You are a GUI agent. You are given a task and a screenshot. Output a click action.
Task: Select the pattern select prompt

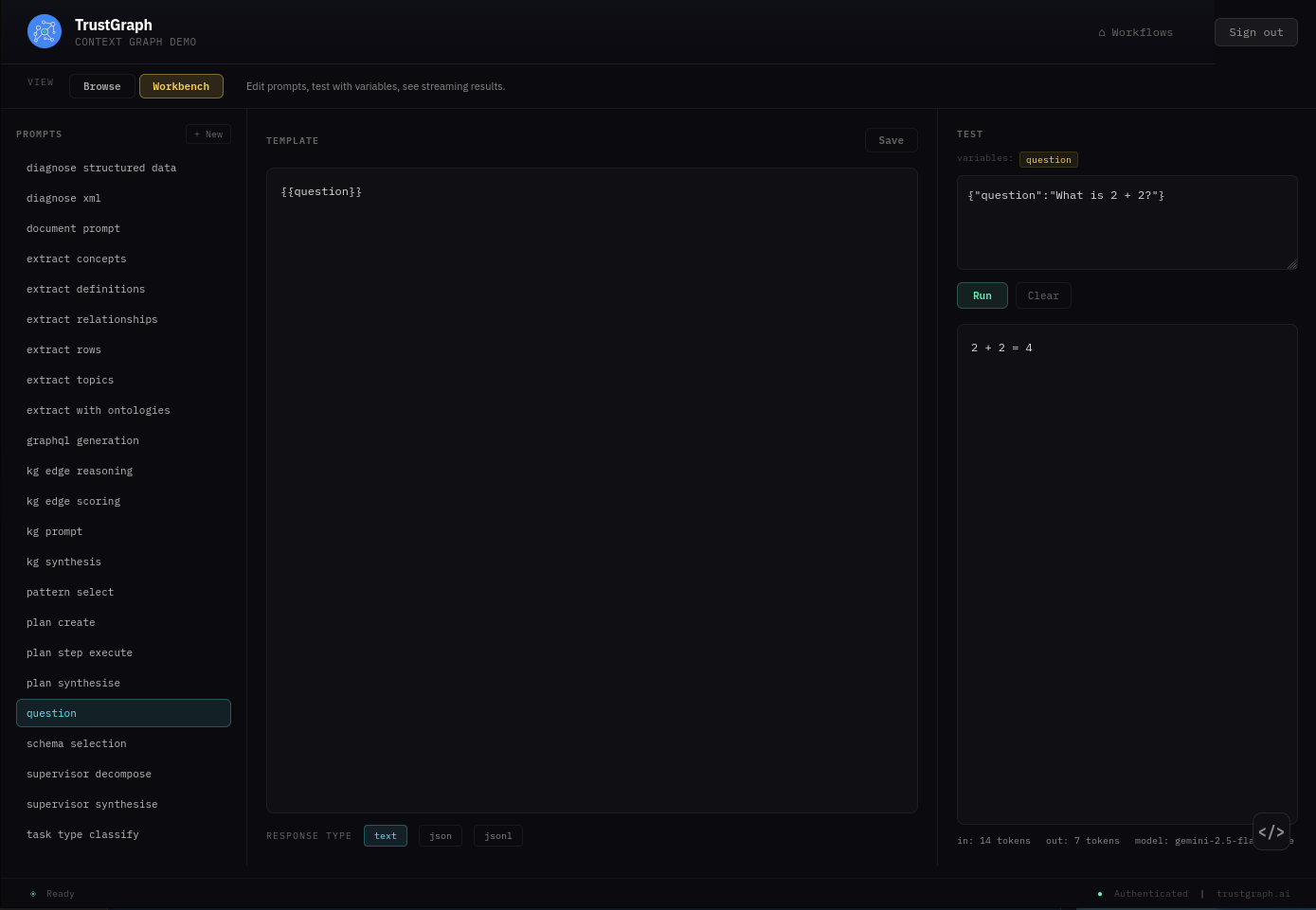point(123,592)
